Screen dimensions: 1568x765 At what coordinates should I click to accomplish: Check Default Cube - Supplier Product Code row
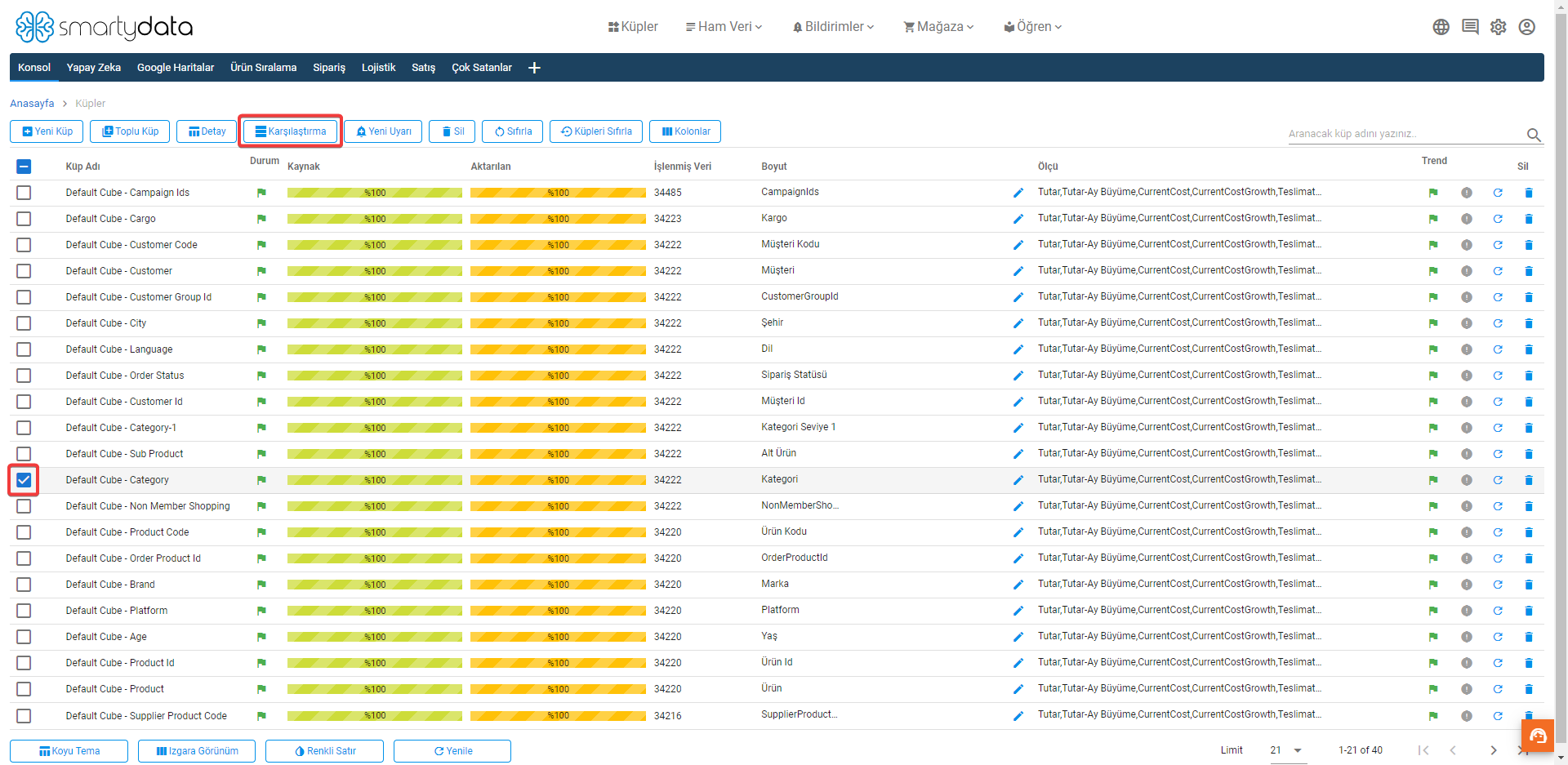[24, 716]
